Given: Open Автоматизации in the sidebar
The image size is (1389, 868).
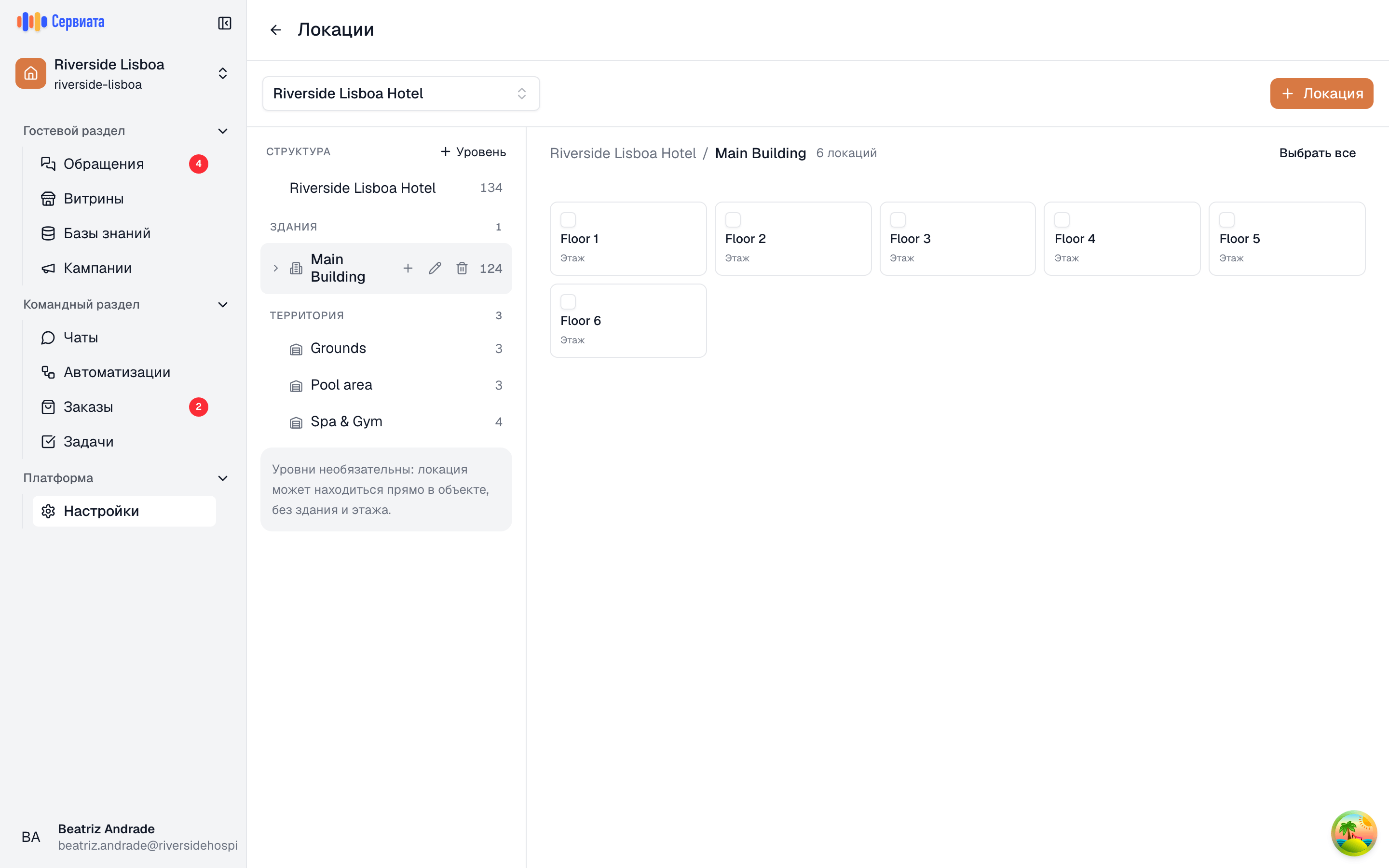Looking at the screenshot, I should point(124,373).
